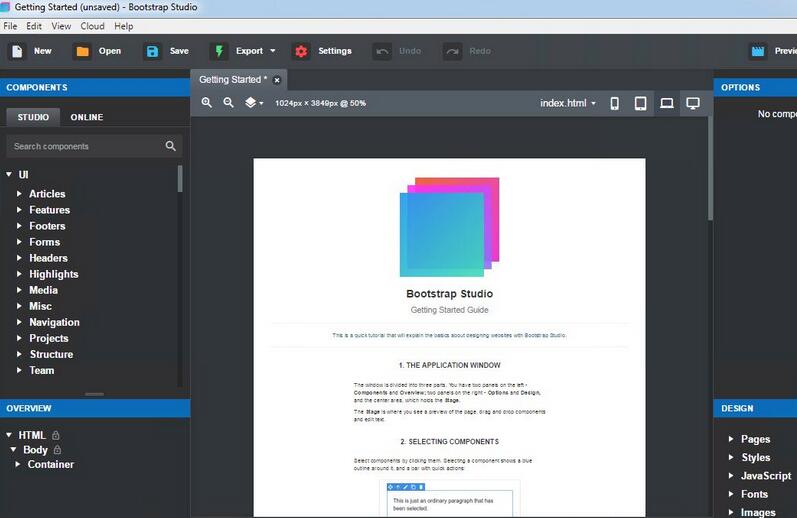Click the HTML lock icon

[x=56, y=435]
